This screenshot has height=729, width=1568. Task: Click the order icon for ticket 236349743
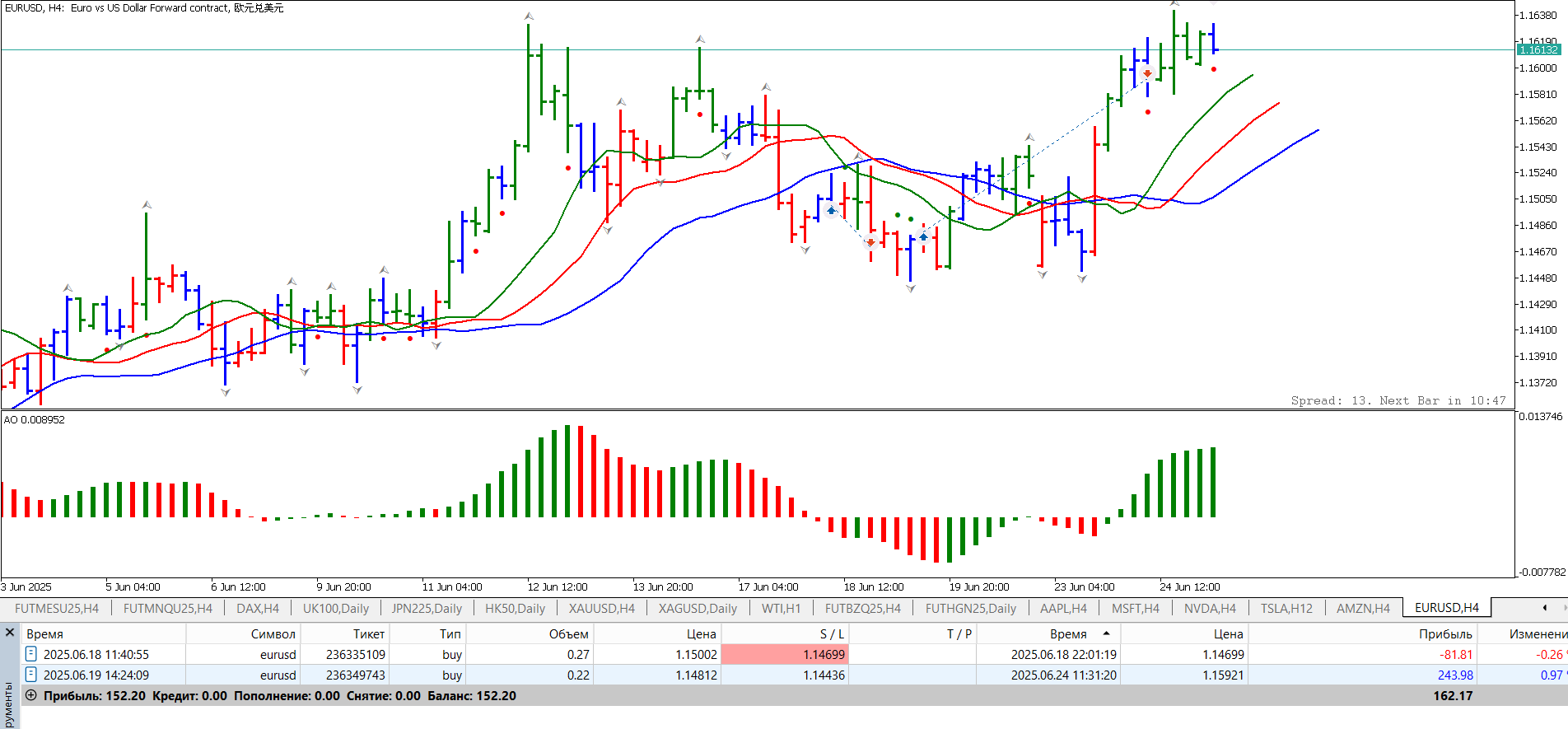[31, 675]
